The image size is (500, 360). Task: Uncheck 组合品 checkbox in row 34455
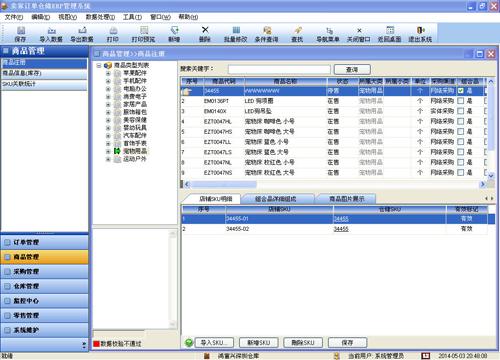461,91
